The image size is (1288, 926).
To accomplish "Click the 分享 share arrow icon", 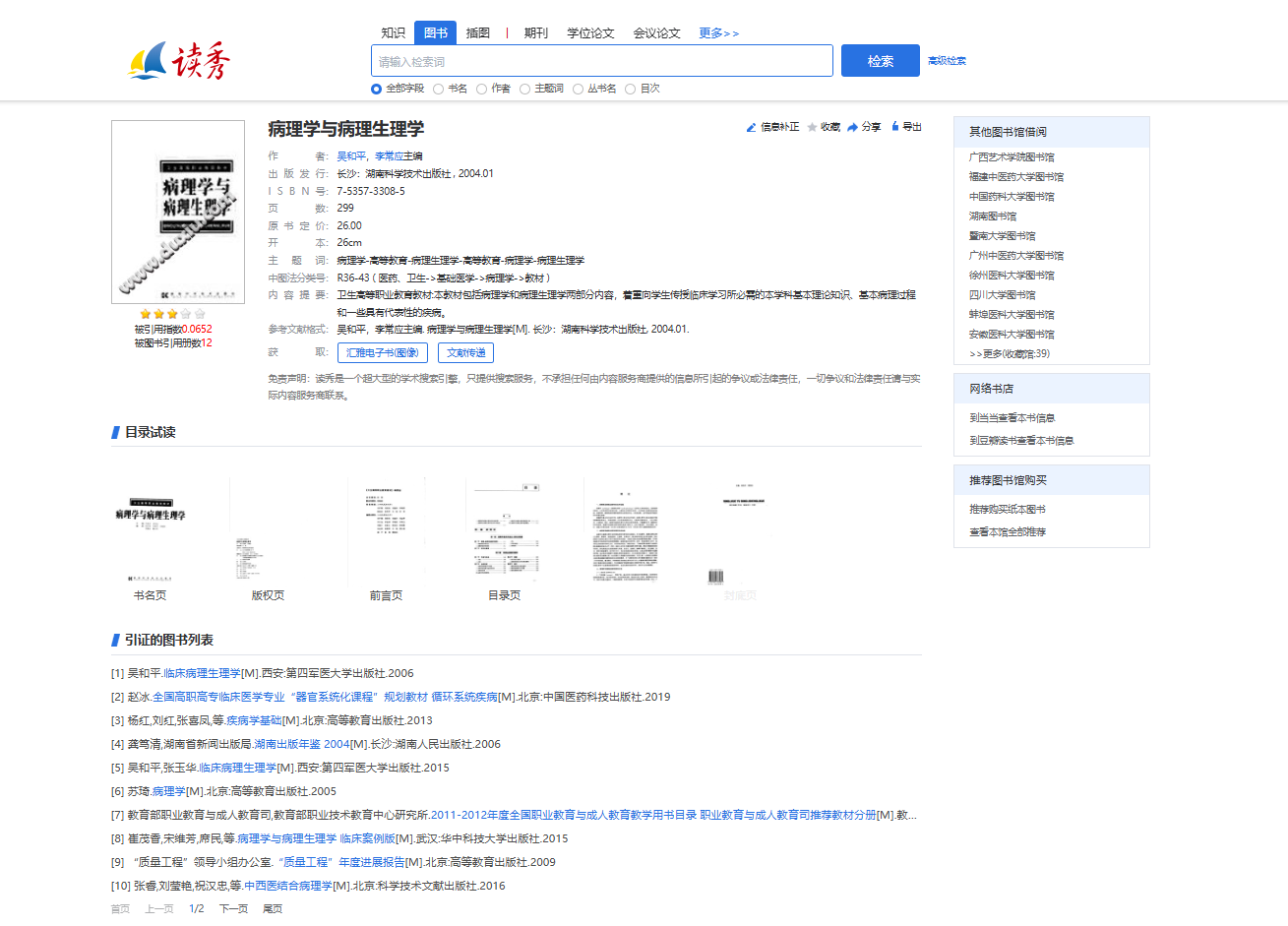I will (x=852, y=127).
